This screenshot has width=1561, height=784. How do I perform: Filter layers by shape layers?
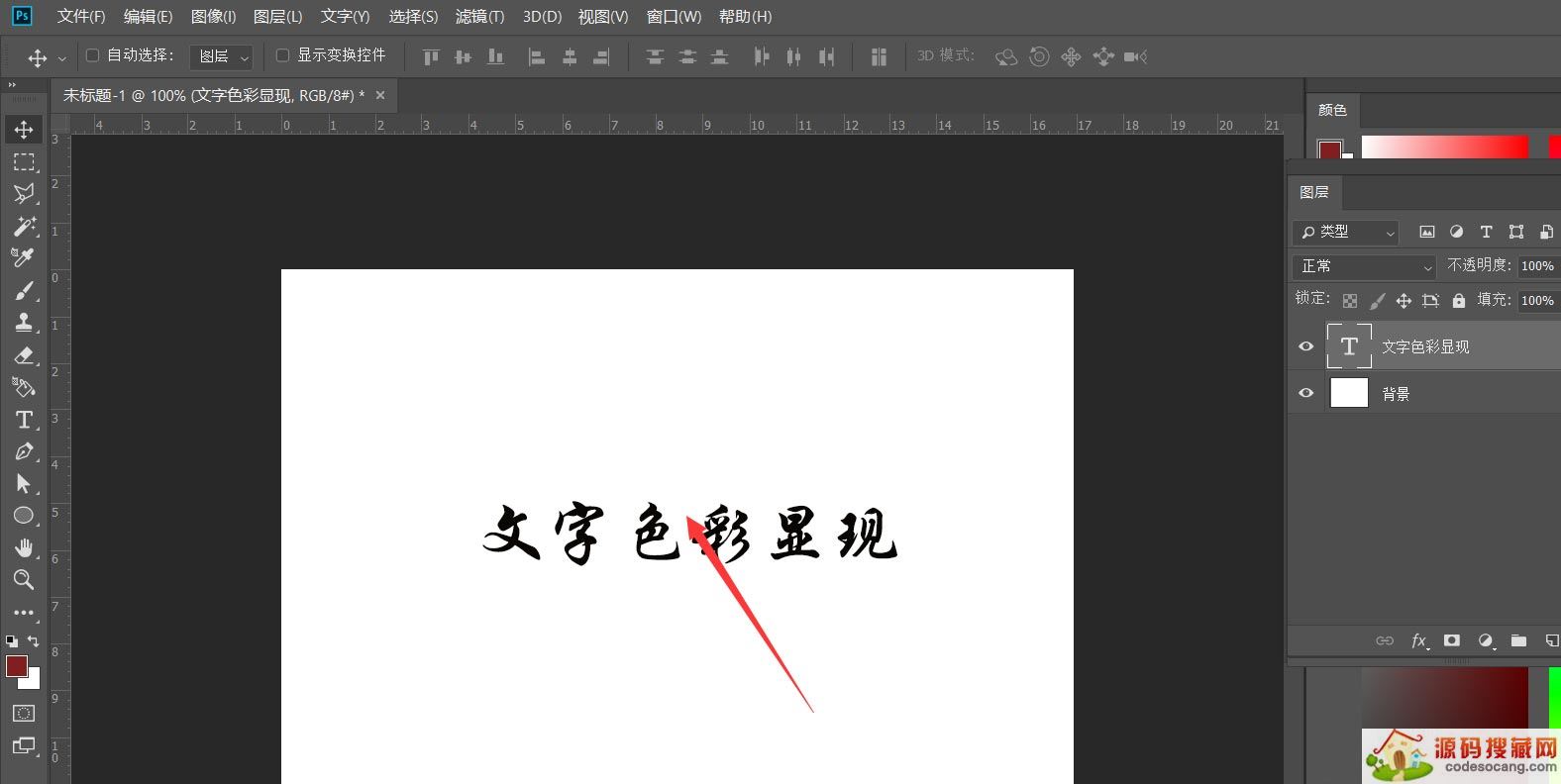(x=1516, y=232)
